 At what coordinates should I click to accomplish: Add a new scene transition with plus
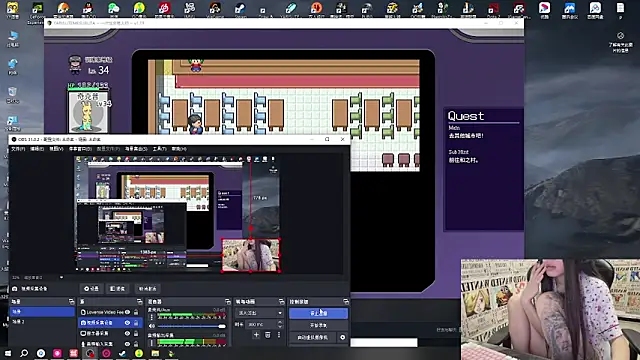click(x=256, y=335)
